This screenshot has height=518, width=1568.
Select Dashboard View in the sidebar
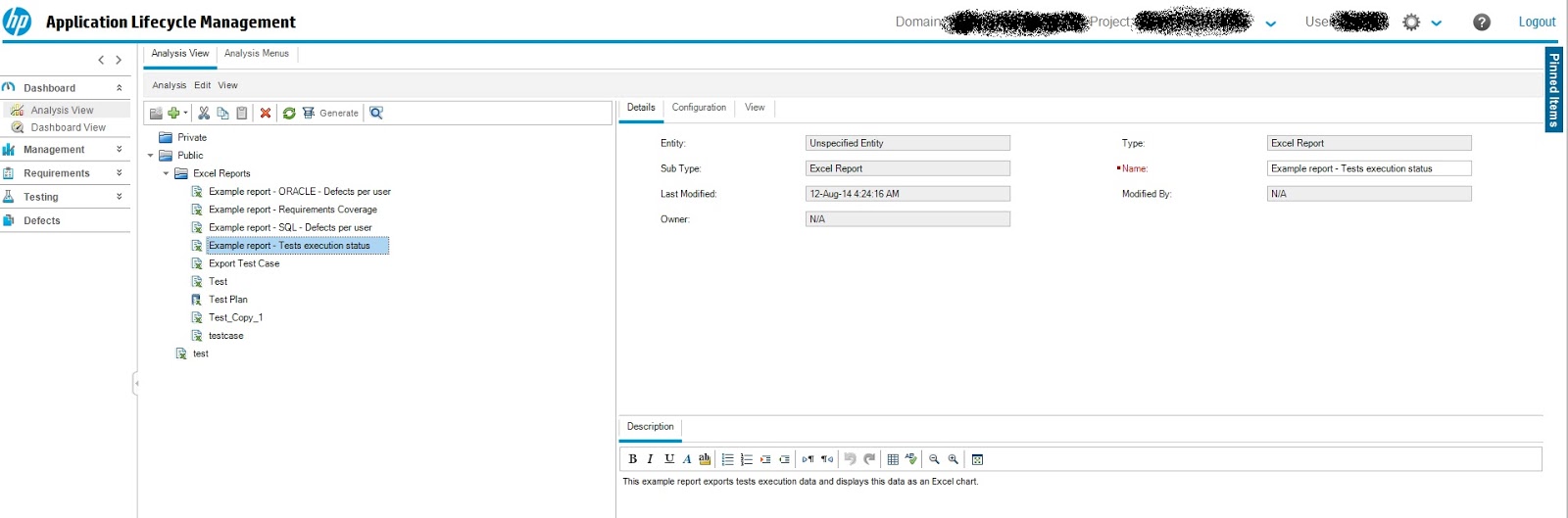(68, 128)
